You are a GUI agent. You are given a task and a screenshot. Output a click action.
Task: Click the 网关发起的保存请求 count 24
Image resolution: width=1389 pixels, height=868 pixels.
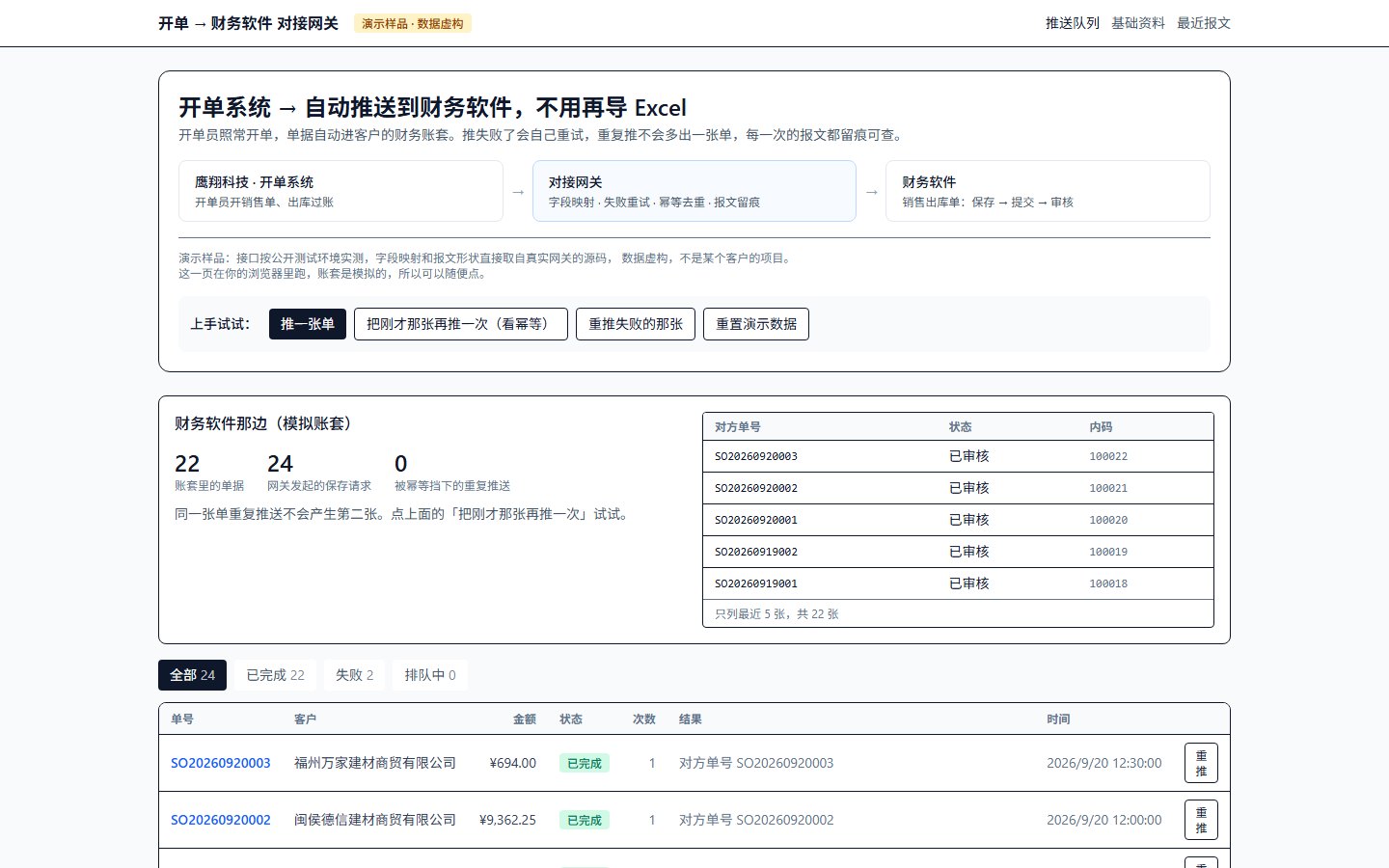tap(280, 464)
